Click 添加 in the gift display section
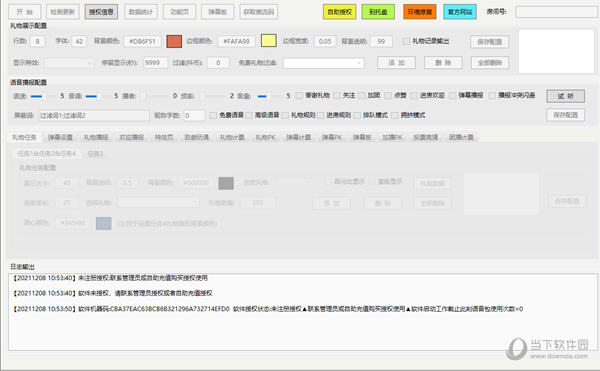 396,62
